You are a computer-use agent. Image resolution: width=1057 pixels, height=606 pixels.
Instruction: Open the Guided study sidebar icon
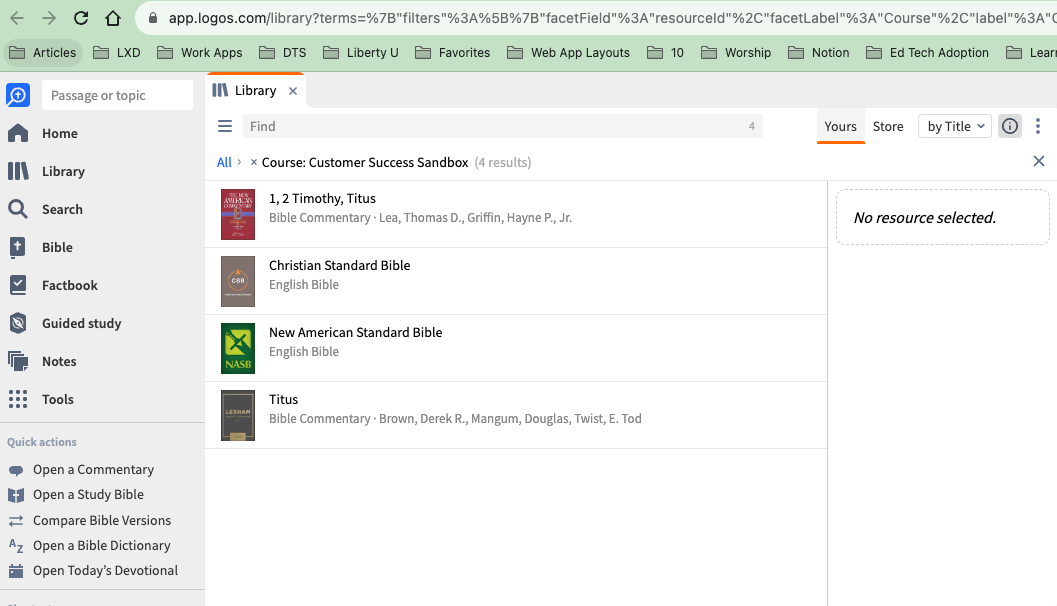pos(18,324)
